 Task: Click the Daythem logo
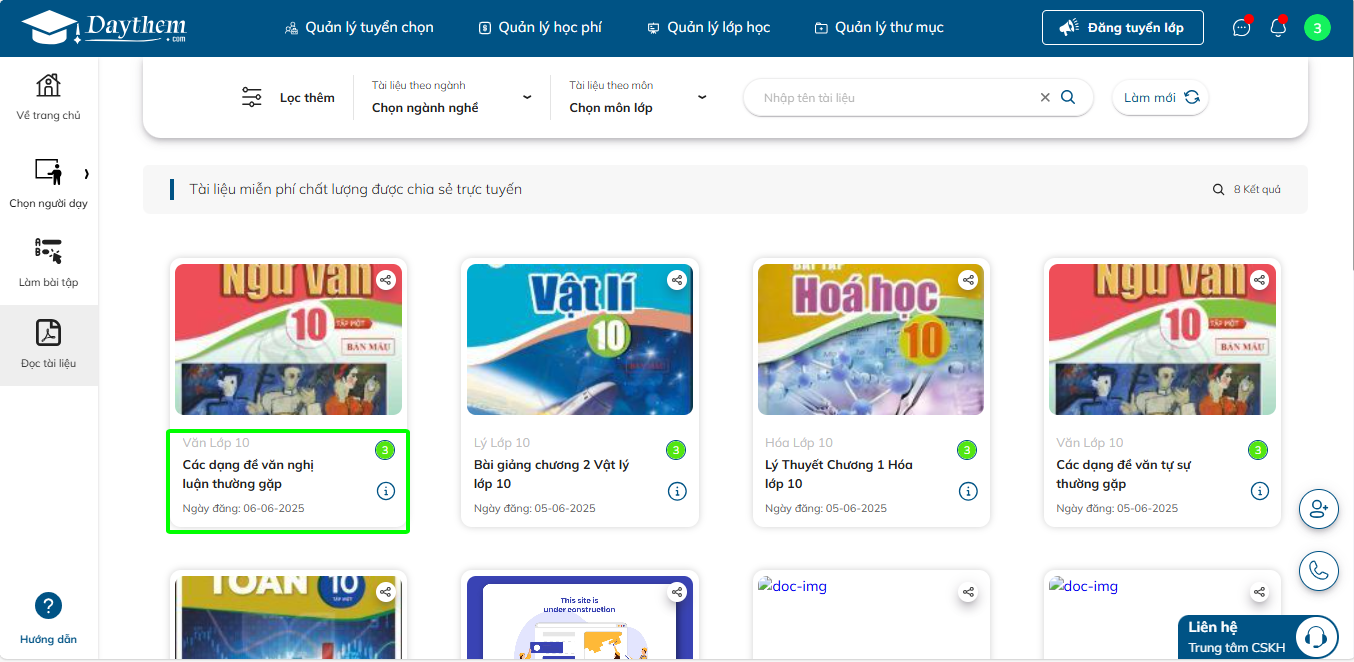pyautogui.click(x=104, y=27)
